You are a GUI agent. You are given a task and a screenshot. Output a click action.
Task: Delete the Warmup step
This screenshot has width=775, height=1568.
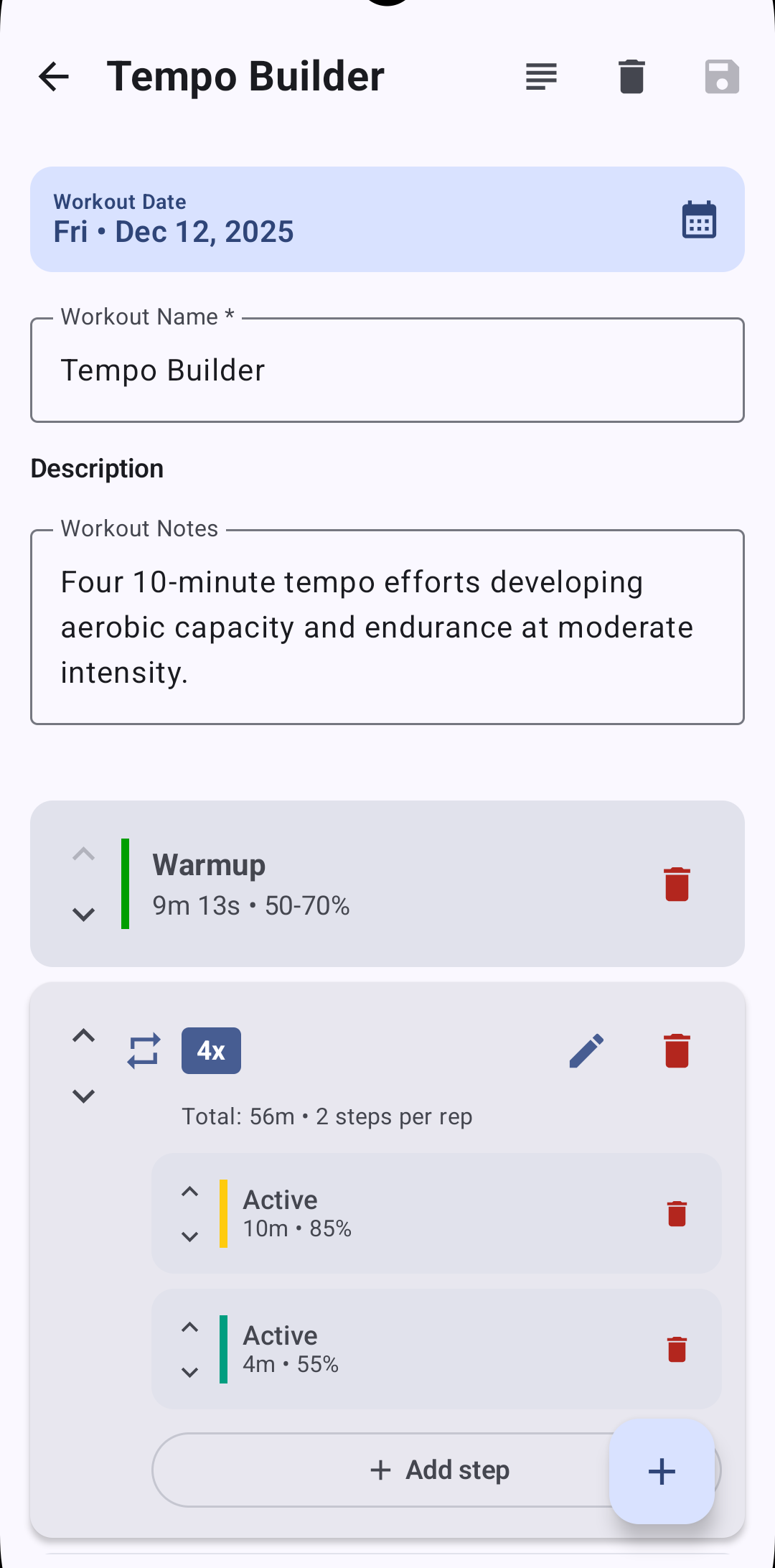pos(677,884)
